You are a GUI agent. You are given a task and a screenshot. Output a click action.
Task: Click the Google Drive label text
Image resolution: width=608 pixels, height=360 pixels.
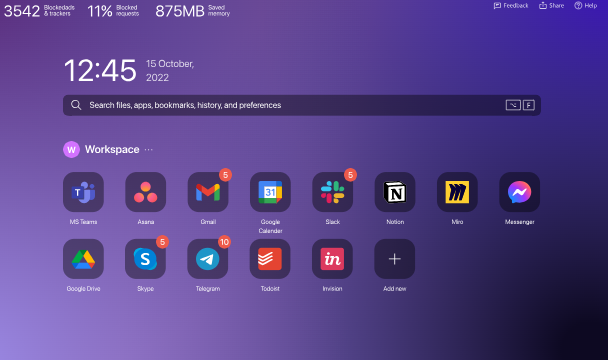coord(83,289)
